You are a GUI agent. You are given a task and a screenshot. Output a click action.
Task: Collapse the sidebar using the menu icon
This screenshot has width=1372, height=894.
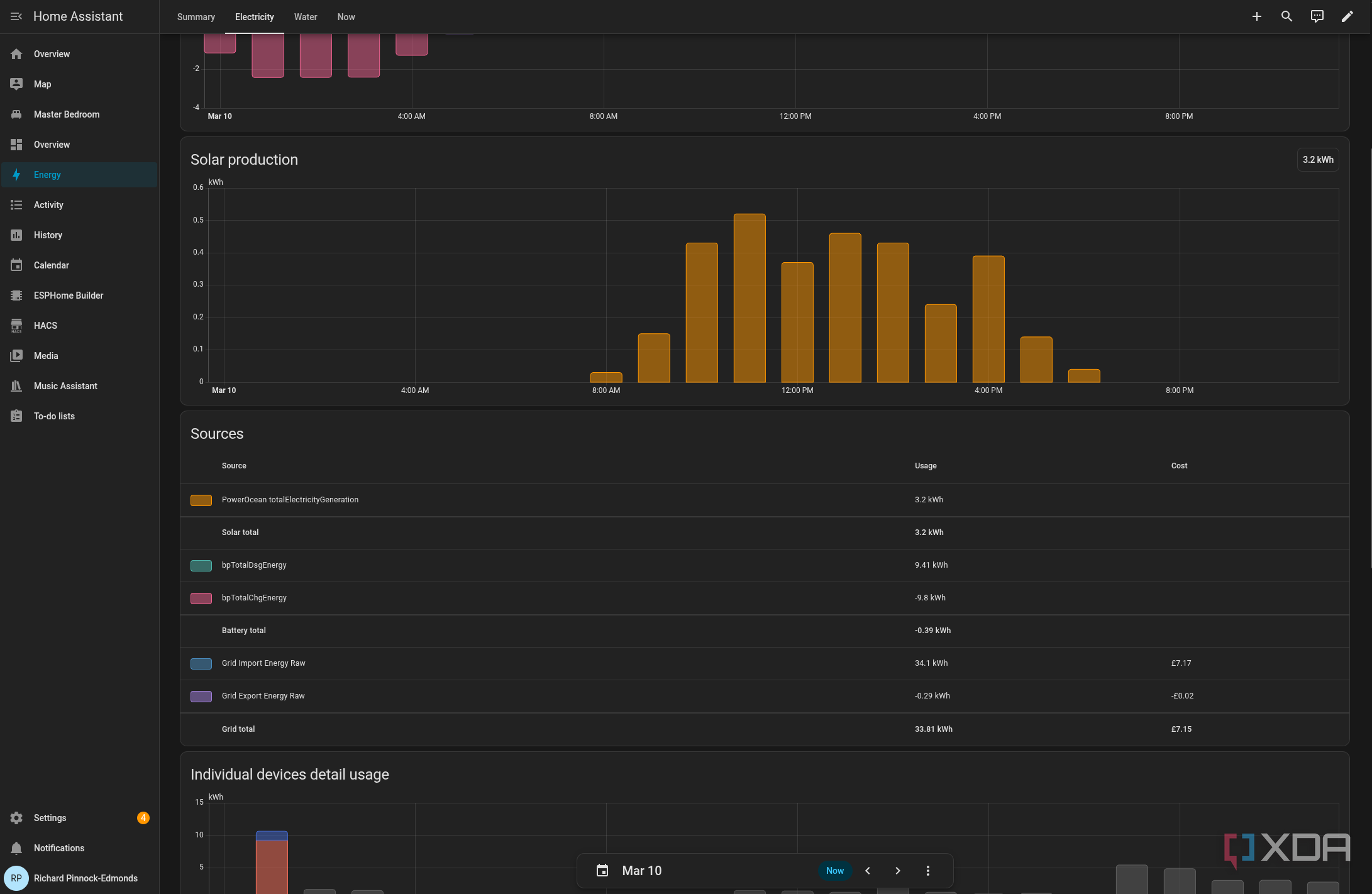tap(16, 16)
